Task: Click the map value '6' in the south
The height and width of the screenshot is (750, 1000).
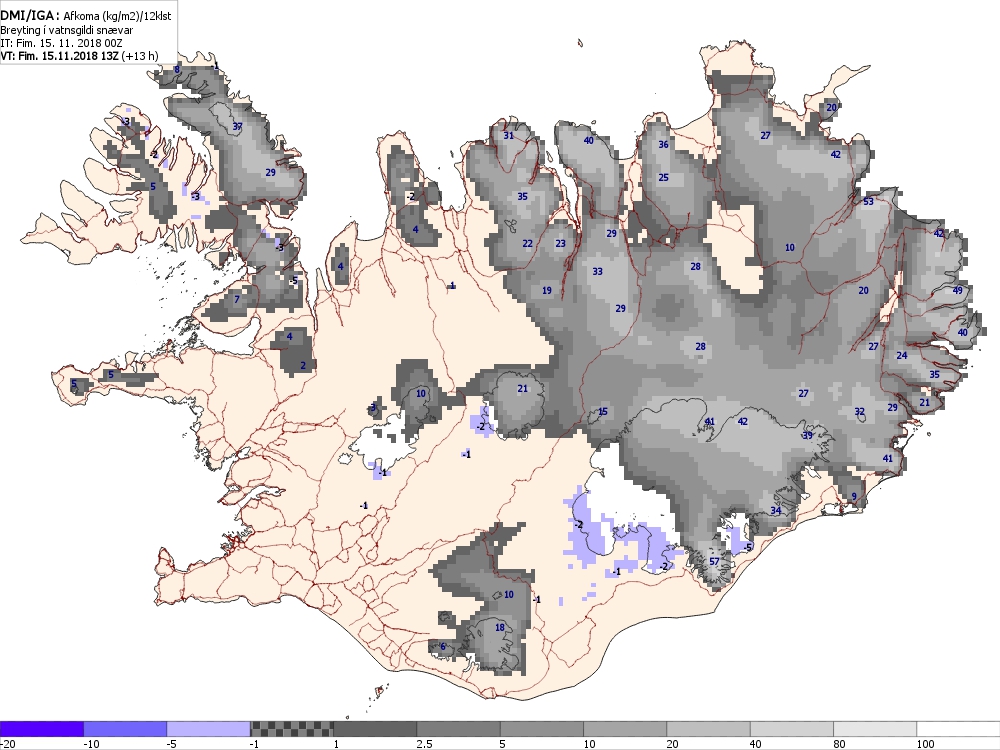Action: [443, 647]
